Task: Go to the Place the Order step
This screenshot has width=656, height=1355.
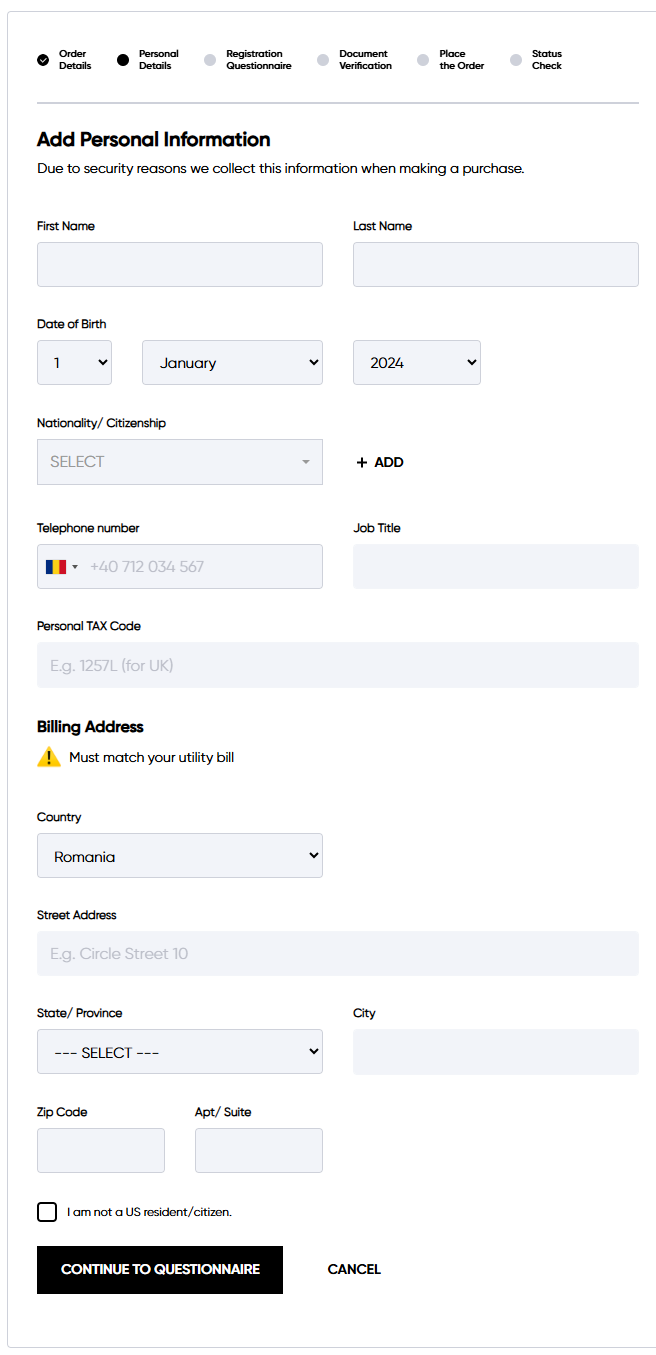Action: click(460, 60)
